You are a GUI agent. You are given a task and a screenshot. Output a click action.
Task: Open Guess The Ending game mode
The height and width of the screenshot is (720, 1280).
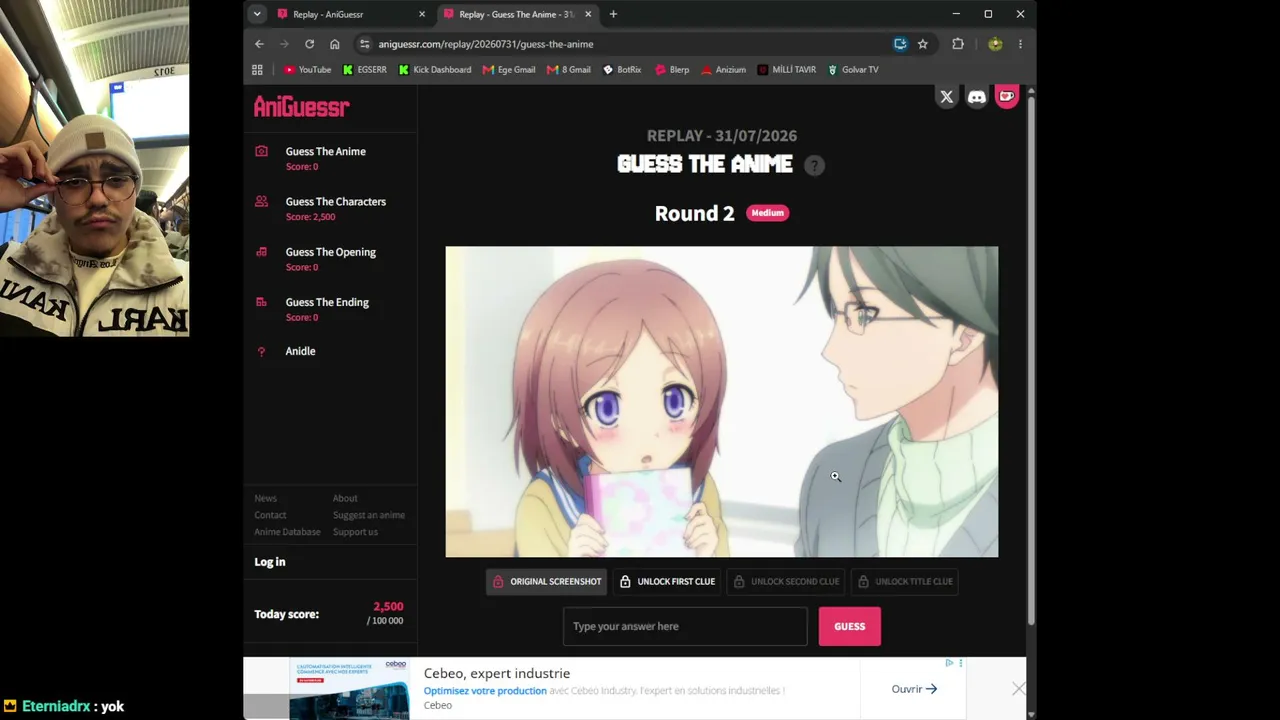coord(327,302)
